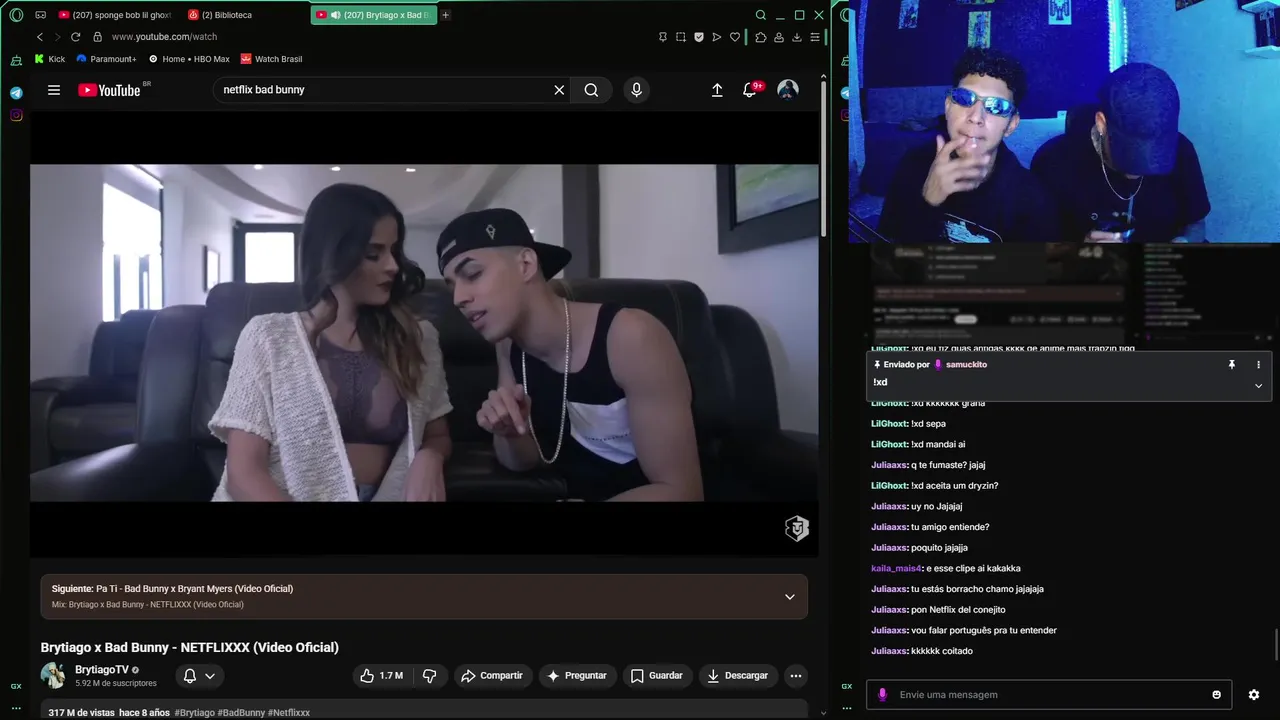1280x720 pixels.
Task: Open the three-dot more actions menu under video
Action: point(796,676)
